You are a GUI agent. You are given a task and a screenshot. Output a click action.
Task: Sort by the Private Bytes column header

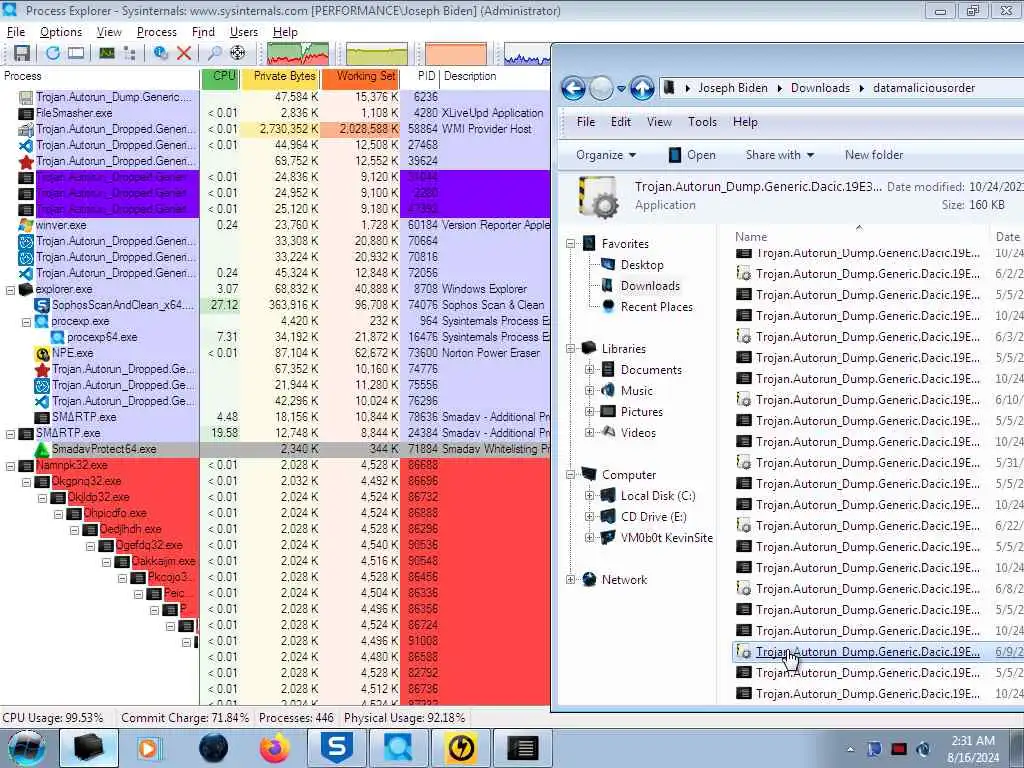coord(280,76)
